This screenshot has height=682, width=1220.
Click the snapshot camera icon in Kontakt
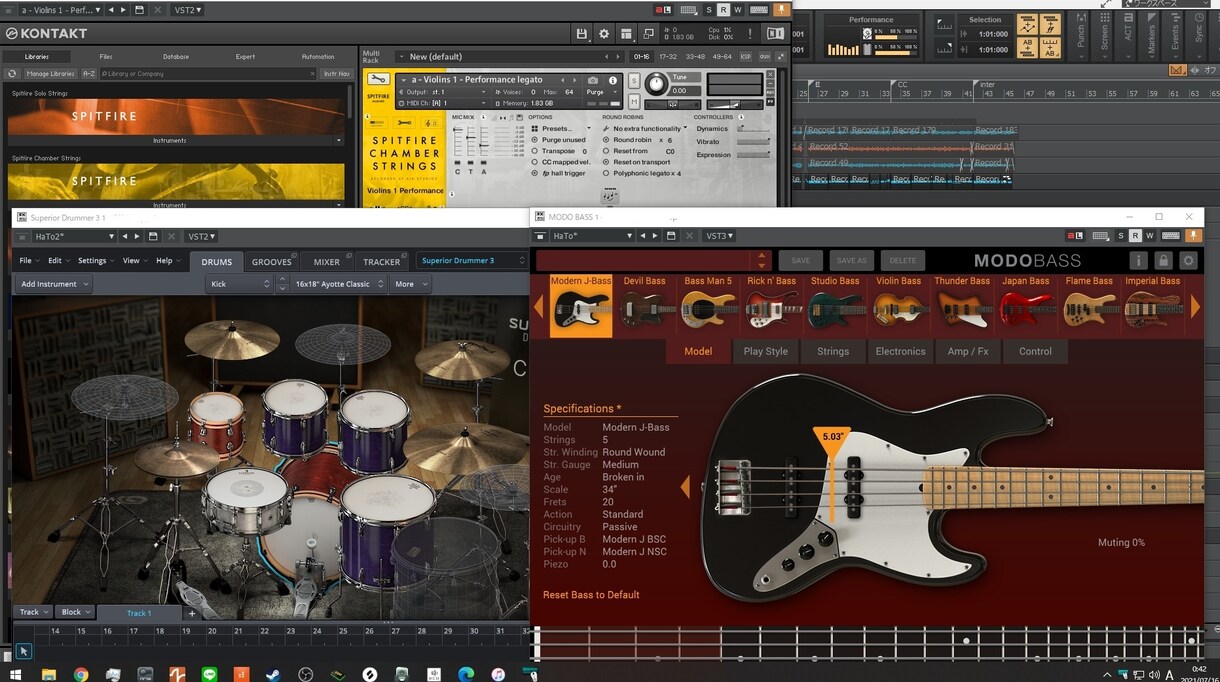click(593, 79)
